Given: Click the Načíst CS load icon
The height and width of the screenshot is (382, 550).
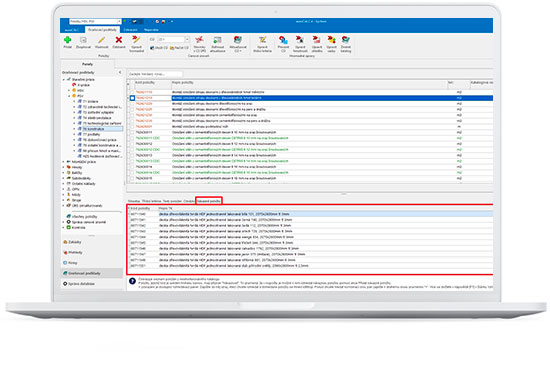Looking at the screenshot, I should [172, 48].
